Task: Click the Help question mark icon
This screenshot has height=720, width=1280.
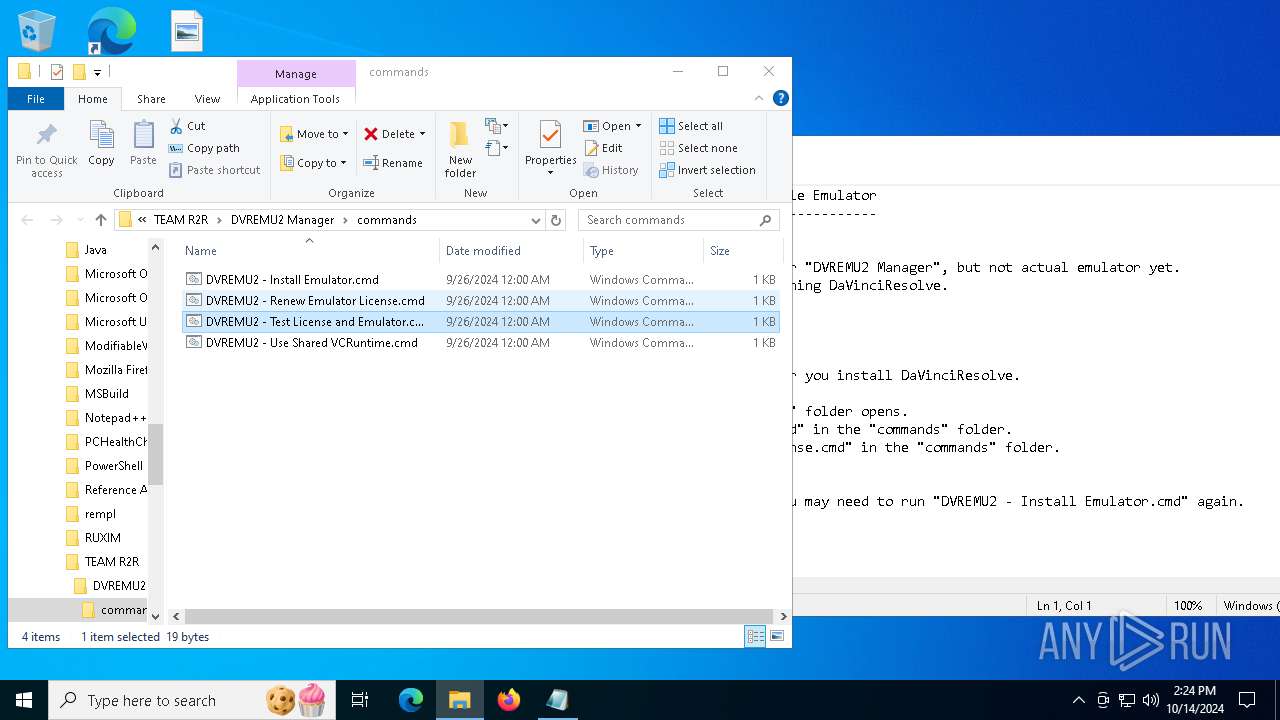Action: point(781,98)
